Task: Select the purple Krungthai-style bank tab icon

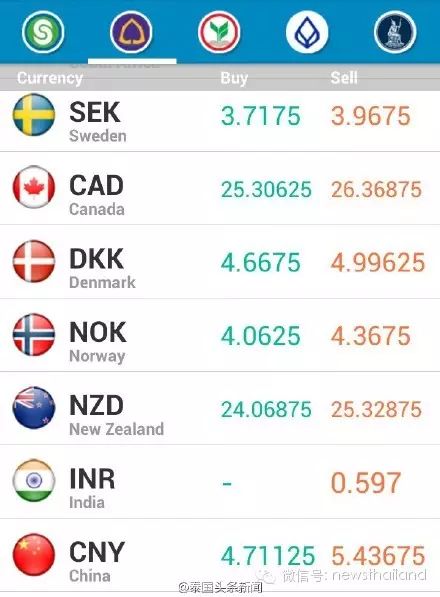Action: click(x=131, y=32)
